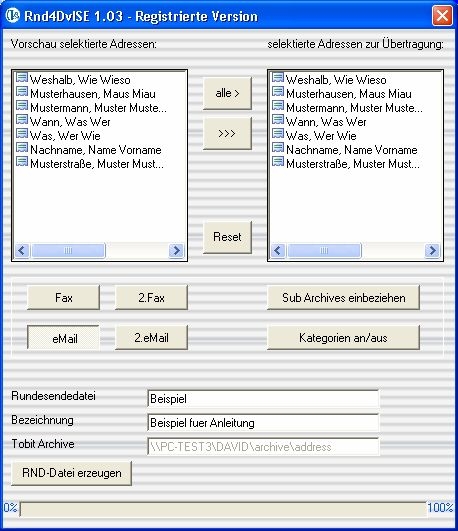Click the left scroll arrow of the transfer list
The width and height of the screenshot is (458, 531).
click(x=278, y=251)
